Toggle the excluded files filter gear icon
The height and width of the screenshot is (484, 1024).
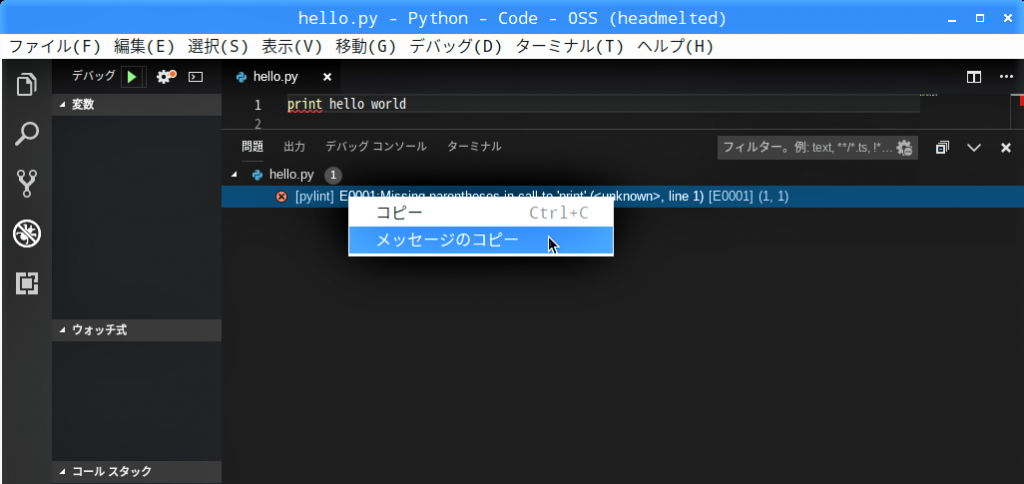click(x=904, y=148)
